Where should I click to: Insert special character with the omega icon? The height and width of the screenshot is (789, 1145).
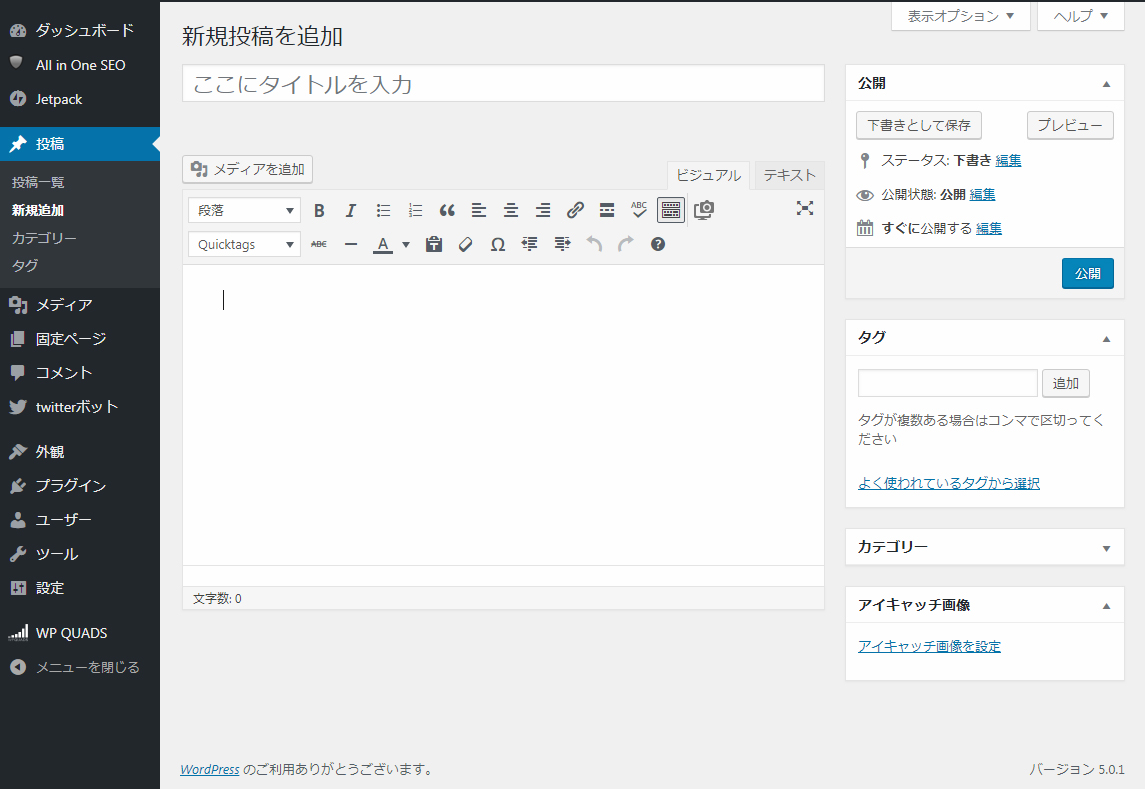(x=497, y=244)
